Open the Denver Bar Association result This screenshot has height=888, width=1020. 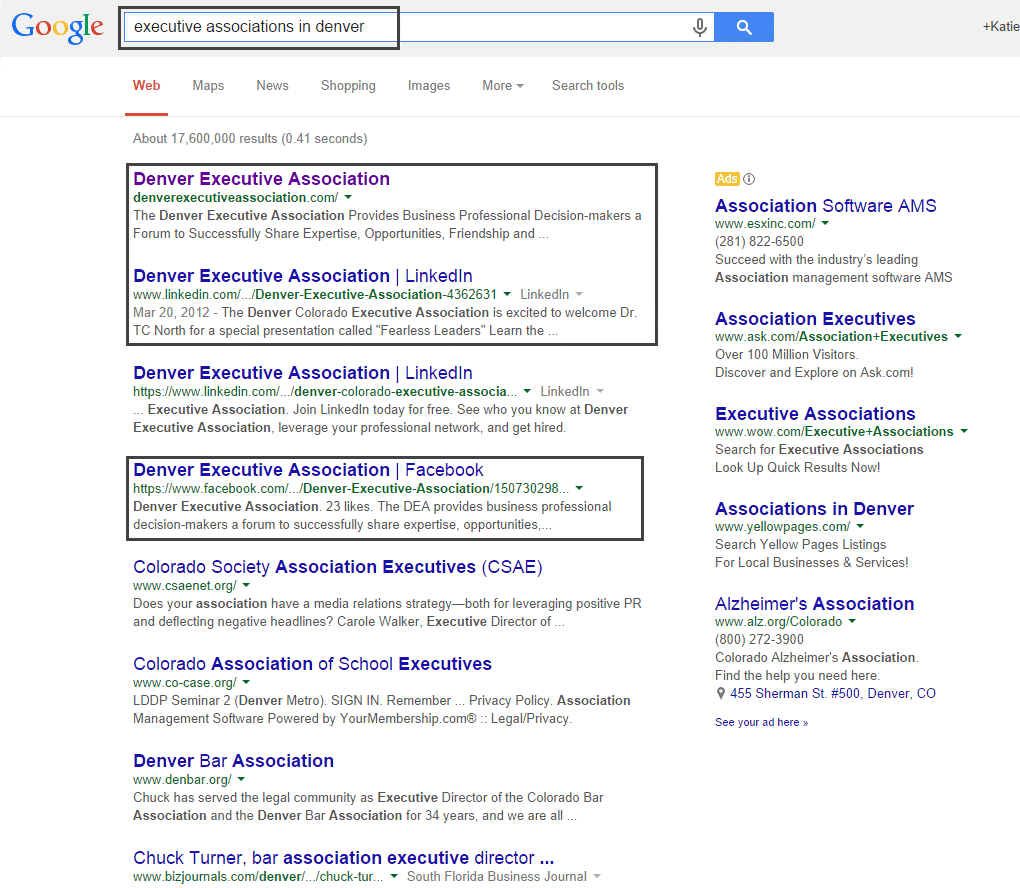coord(234,760)
